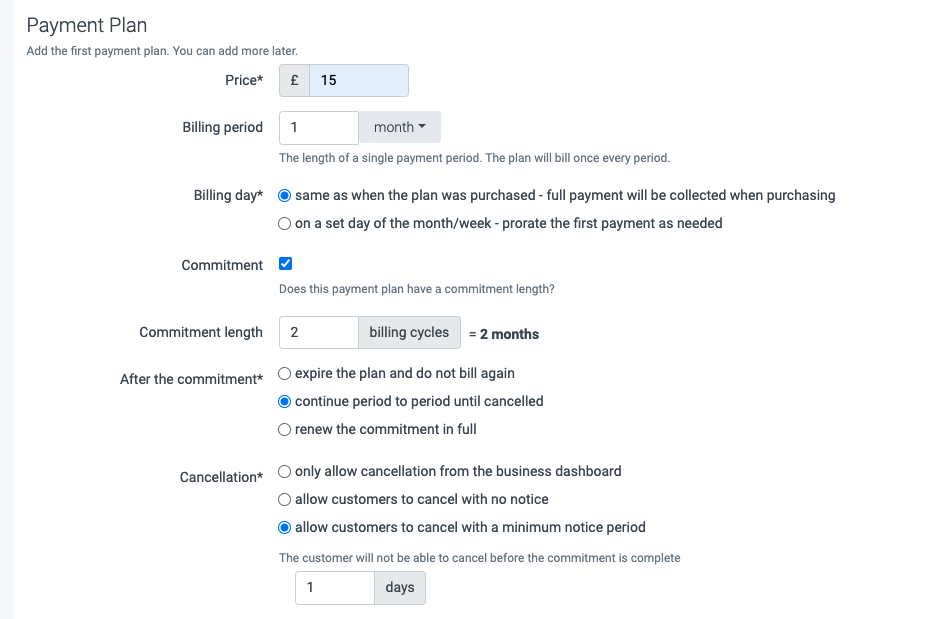Click the commitment length field showing 2
The image size is (925, 619).
point(318,332)
